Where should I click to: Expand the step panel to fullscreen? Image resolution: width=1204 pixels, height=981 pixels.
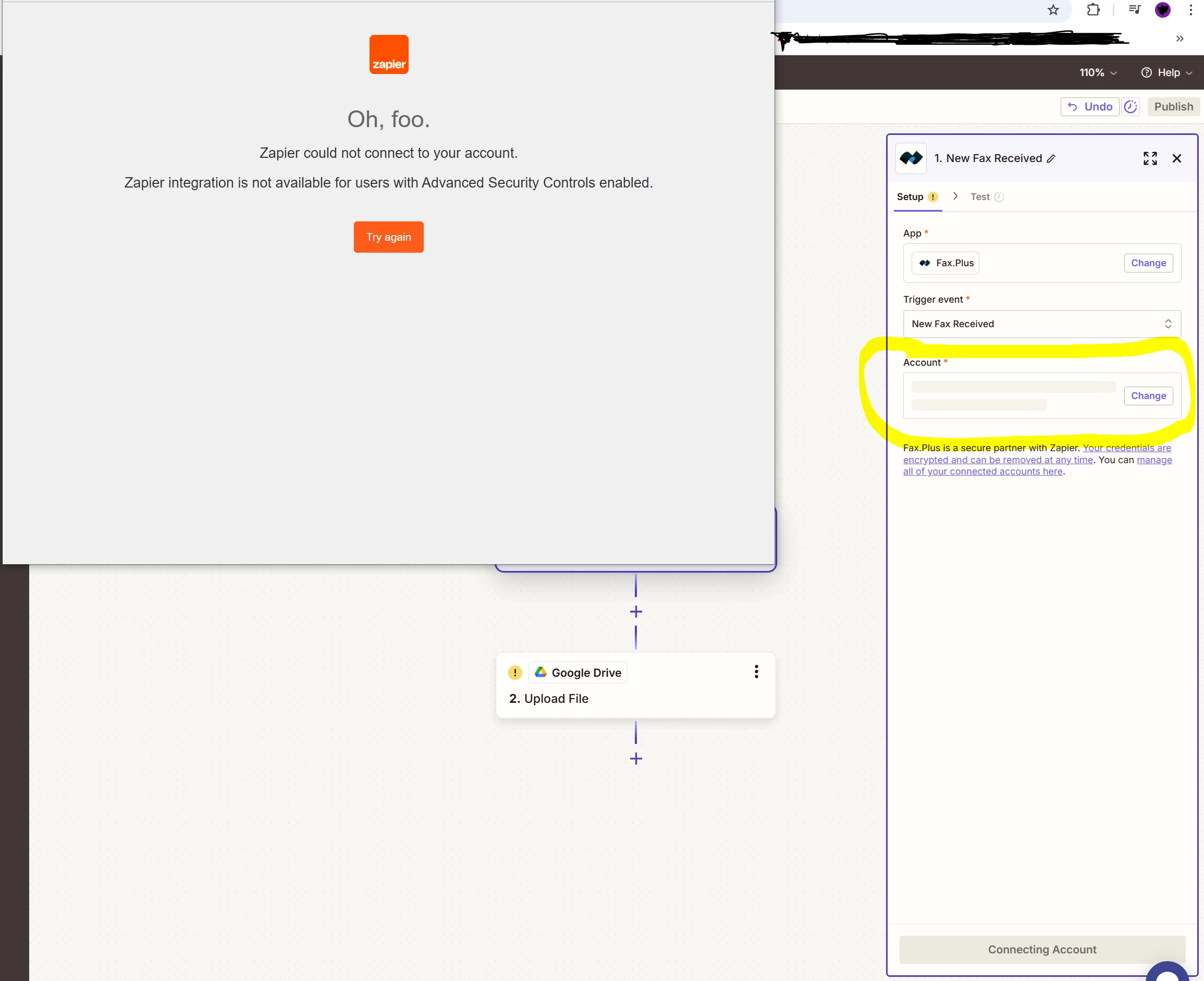(1150, 158)
